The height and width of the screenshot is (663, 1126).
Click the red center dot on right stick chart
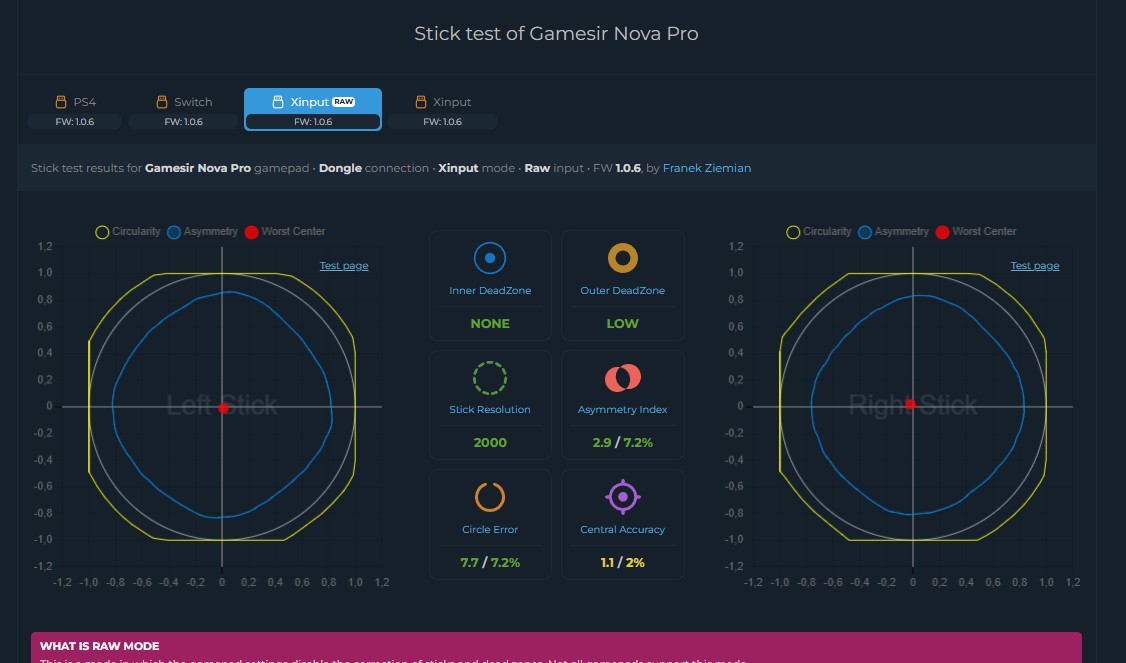911,404
